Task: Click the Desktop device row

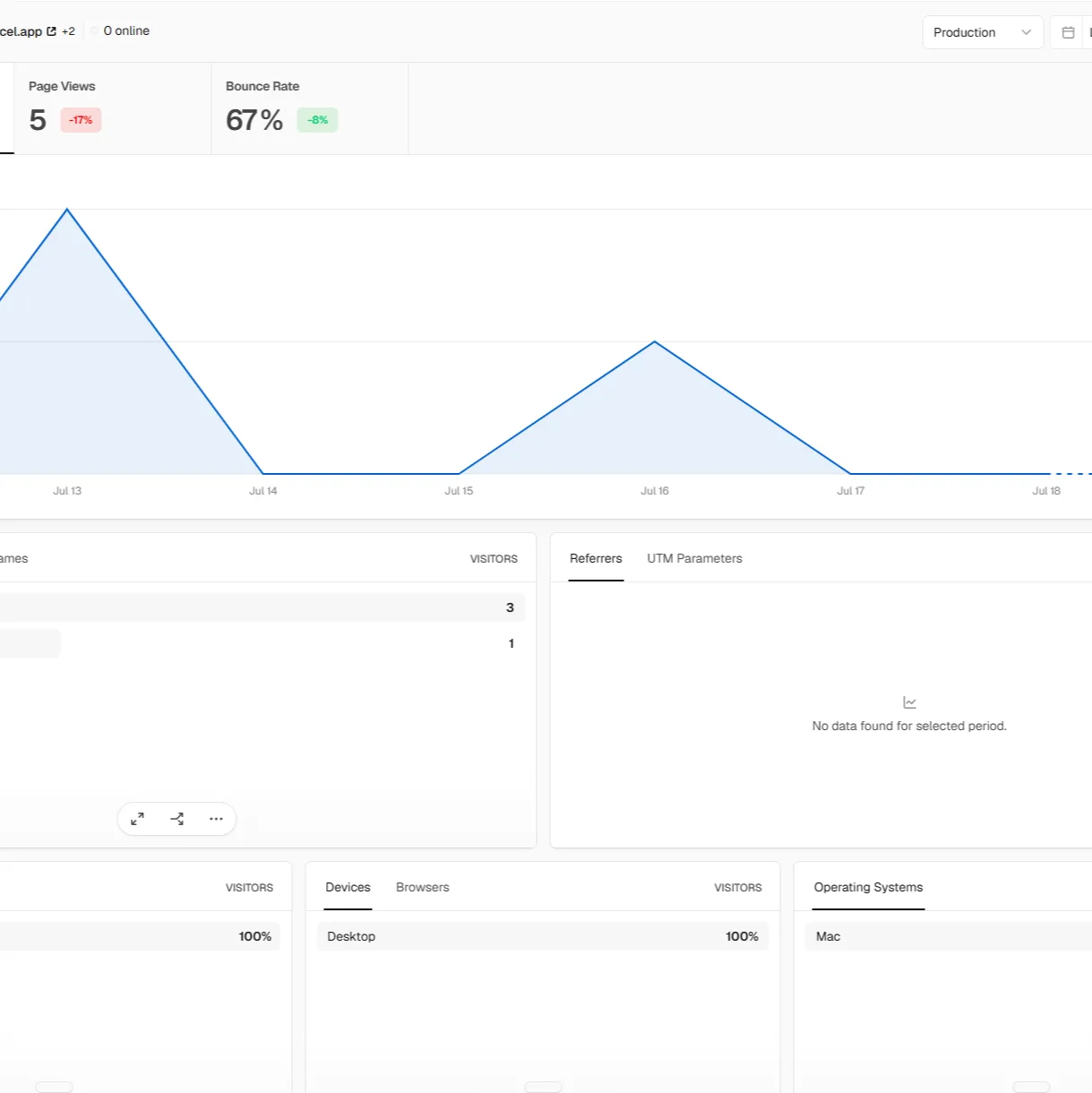Action: [543, 936]
